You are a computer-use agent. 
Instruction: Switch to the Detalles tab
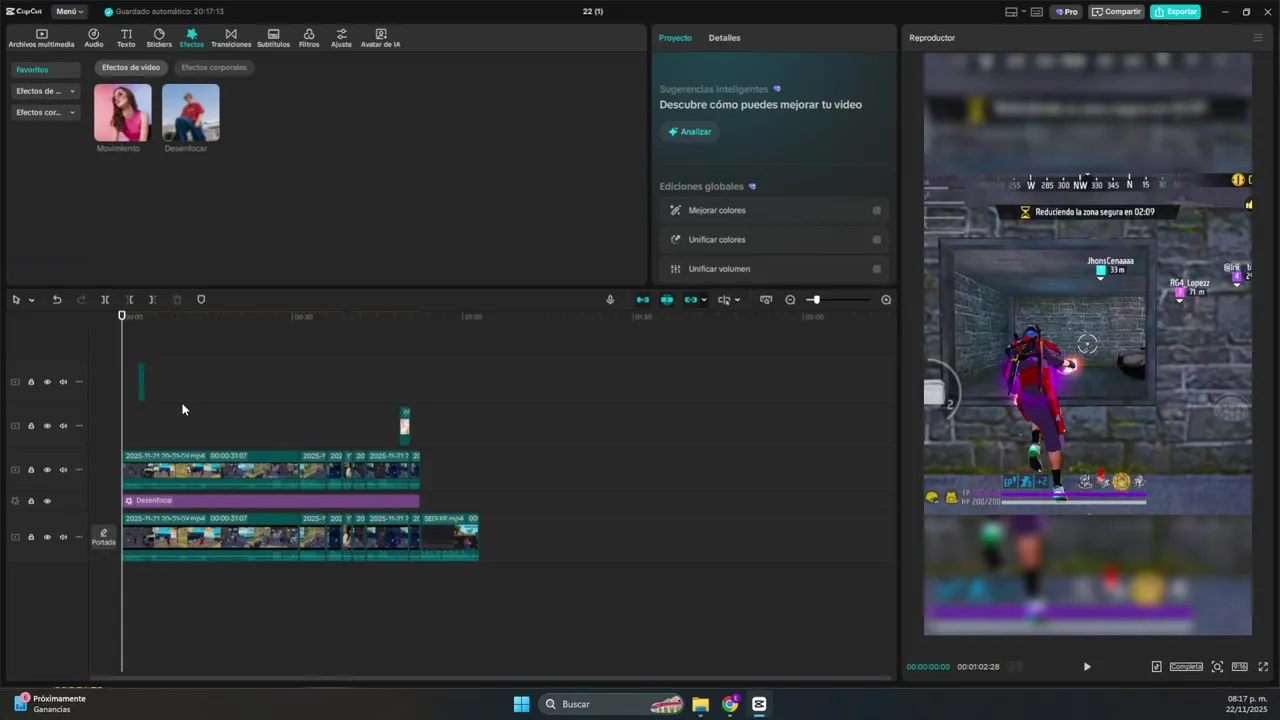click(x=724, y=38)
